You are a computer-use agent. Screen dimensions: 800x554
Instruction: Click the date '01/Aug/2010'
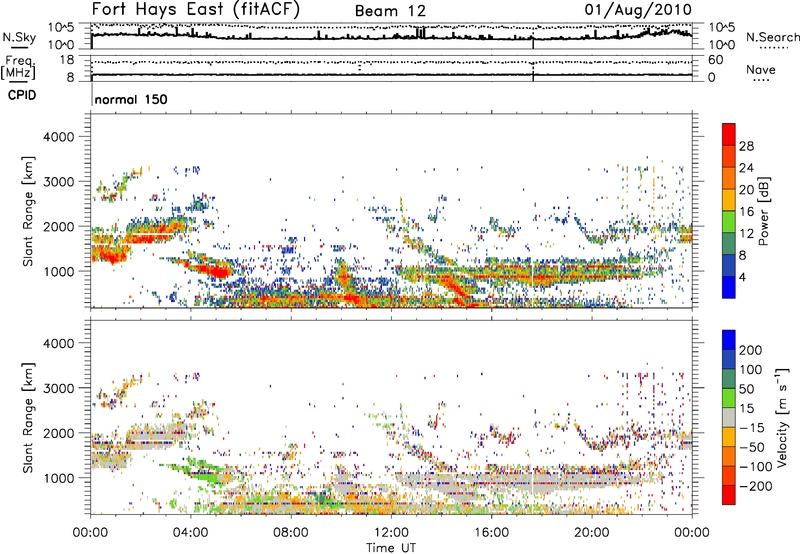point(638,10)
